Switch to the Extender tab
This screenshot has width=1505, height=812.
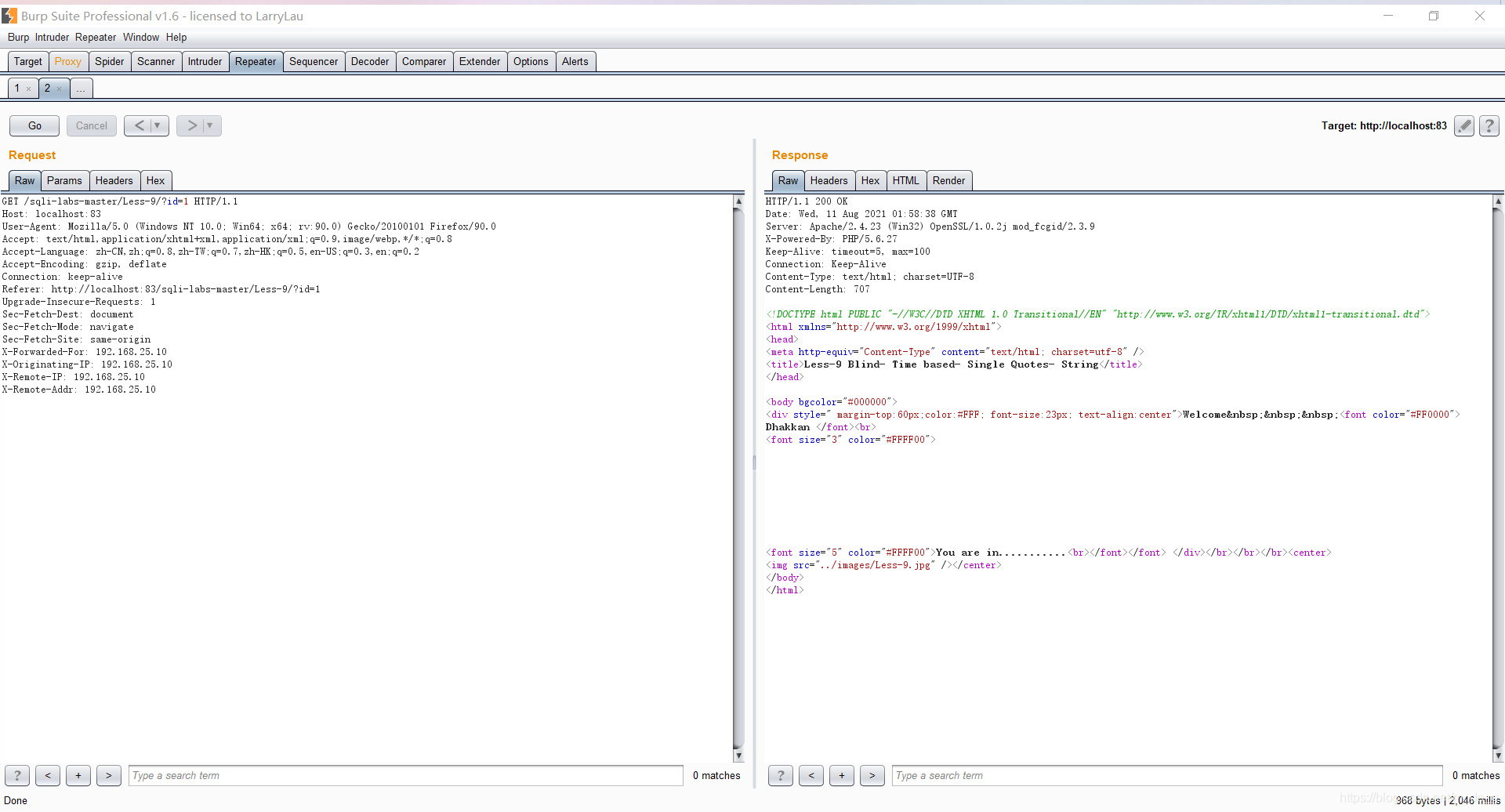480,62
